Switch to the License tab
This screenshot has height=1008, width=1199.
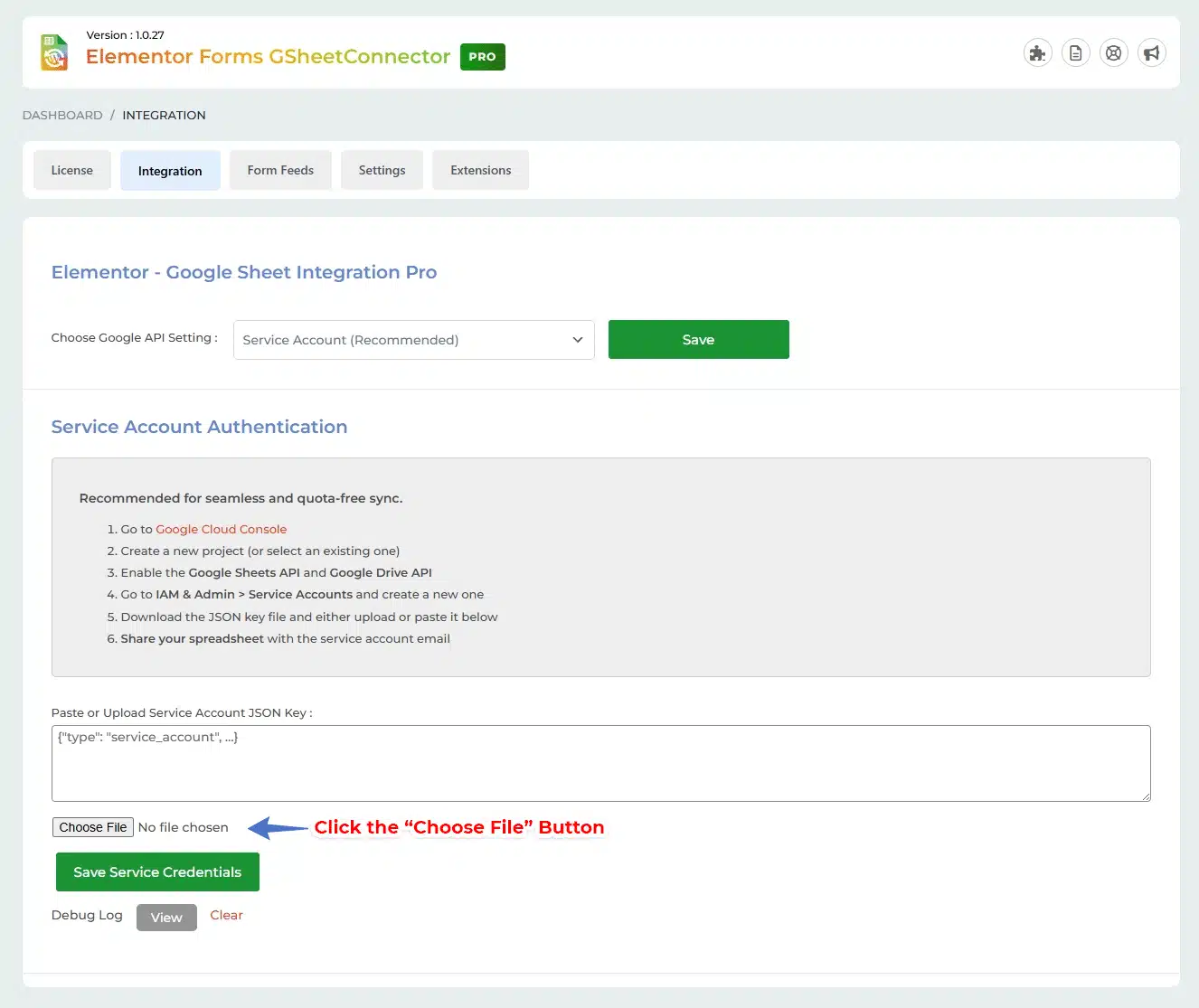(x=71, y=170)
